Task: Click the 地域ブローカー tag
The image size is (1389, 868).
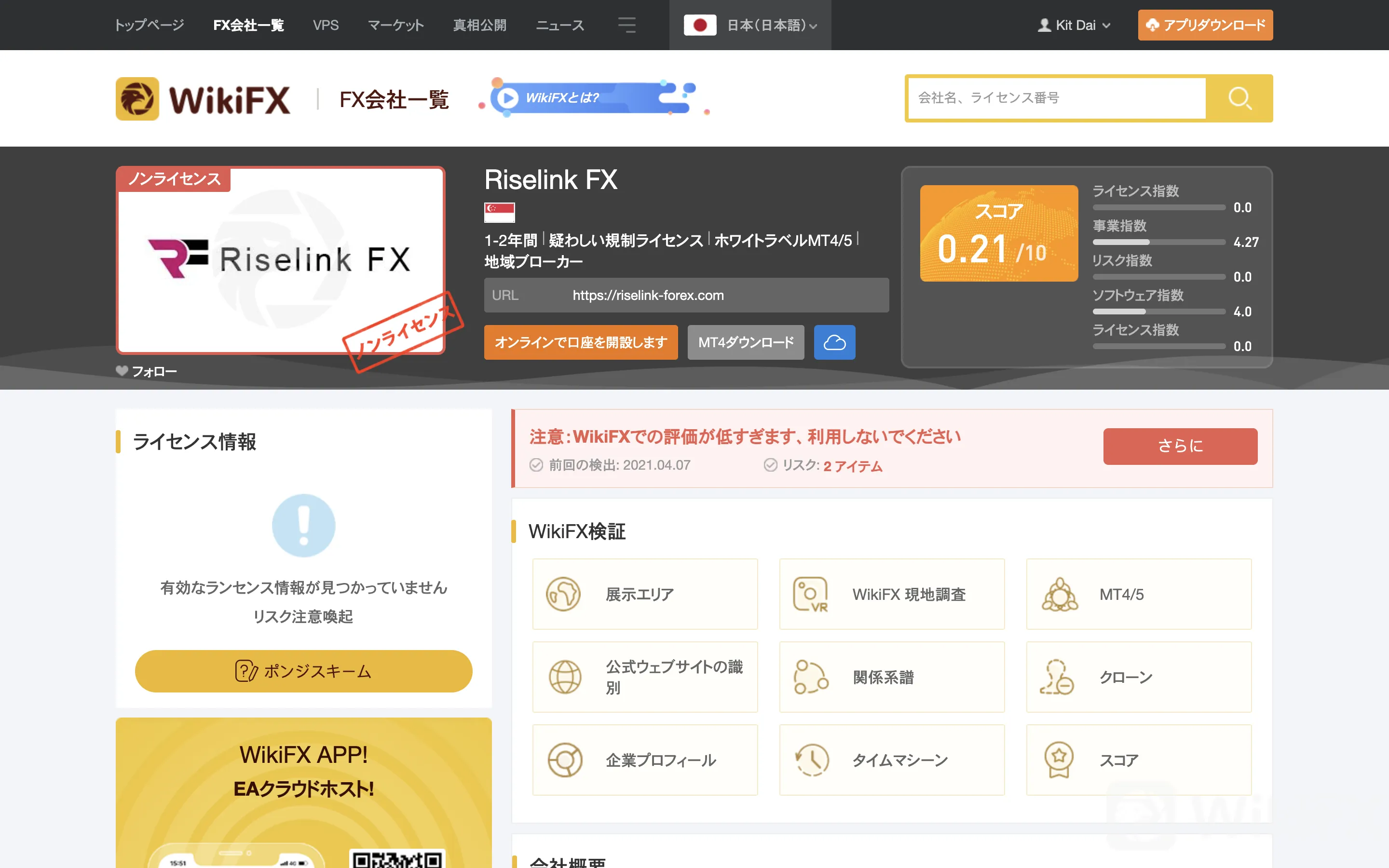Action: (x=534, y=262)
